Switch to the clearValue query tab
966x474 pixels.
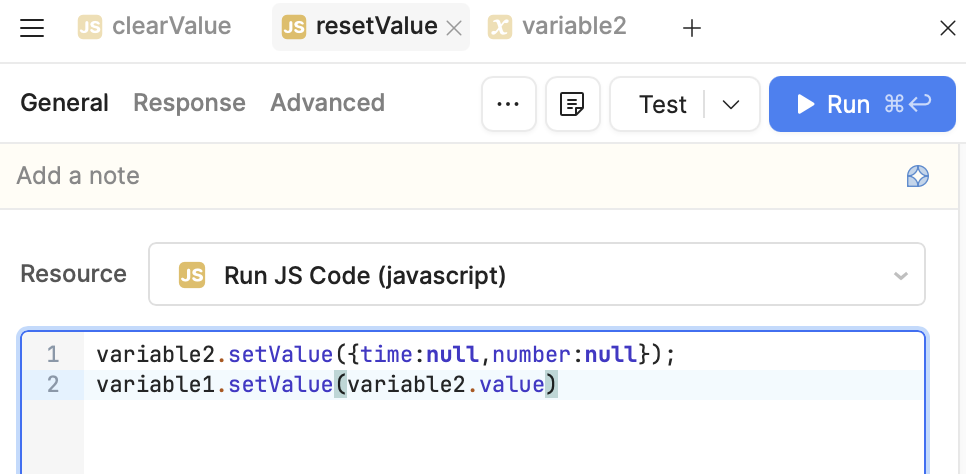click(155, 27)
